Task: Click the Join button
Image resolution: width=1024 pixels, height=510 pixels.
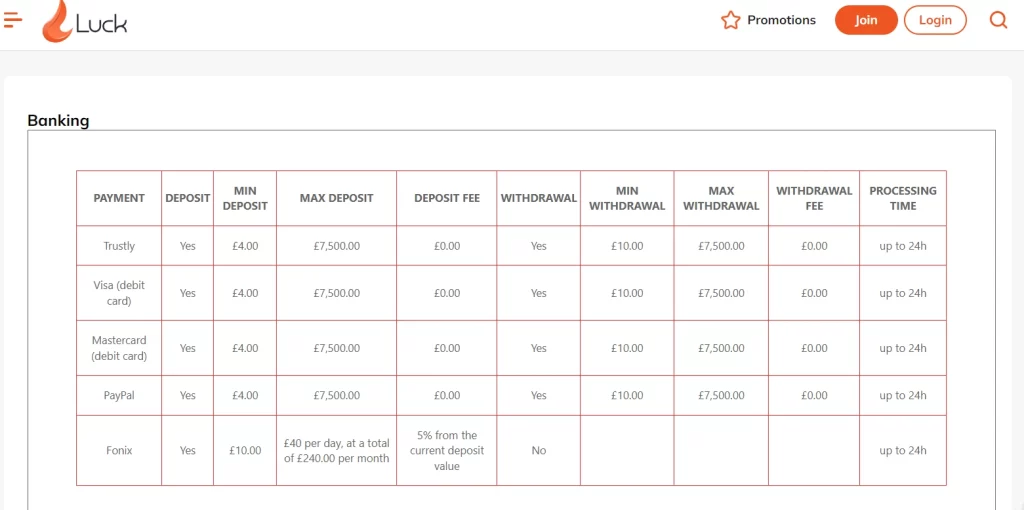Action: pyautogui.click(x=866, y=20)
